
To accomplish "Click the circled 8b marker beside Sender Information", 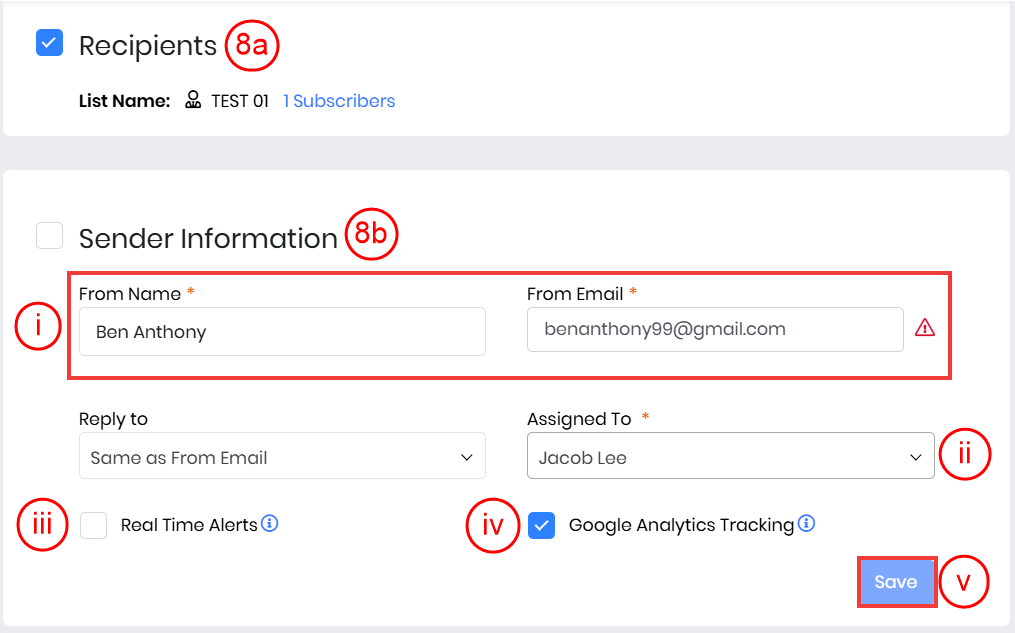I will 372,236.
